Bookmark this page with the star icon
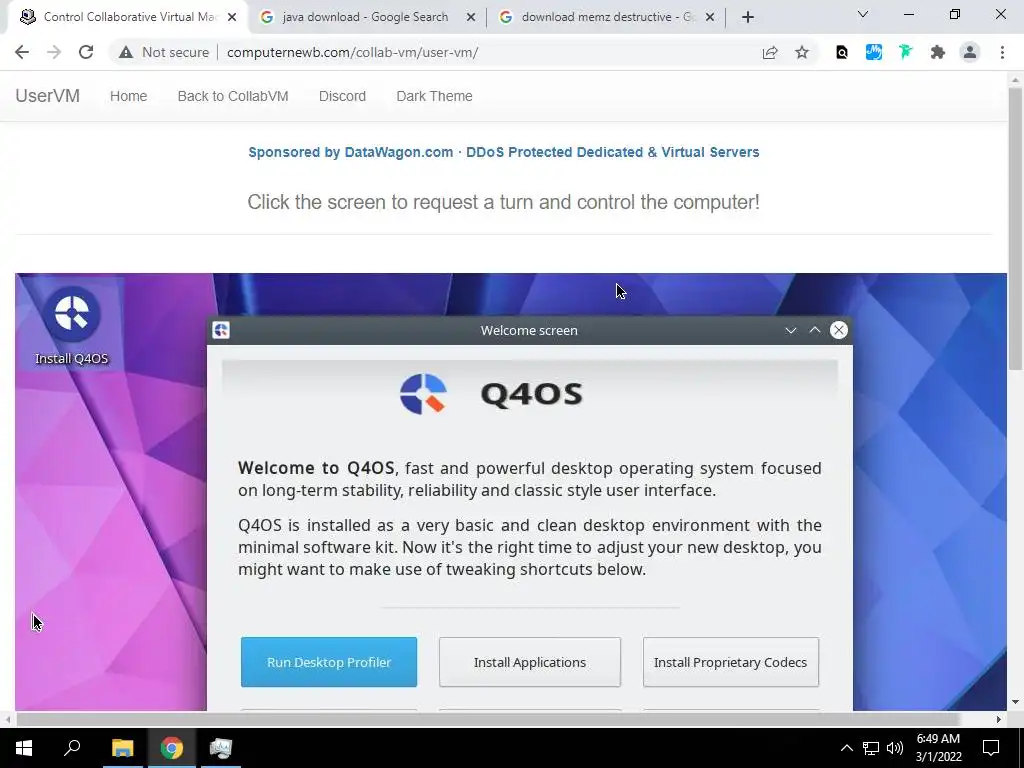Screen dimensions: 1024x768 pyautogui.click(x=802, y=52)
